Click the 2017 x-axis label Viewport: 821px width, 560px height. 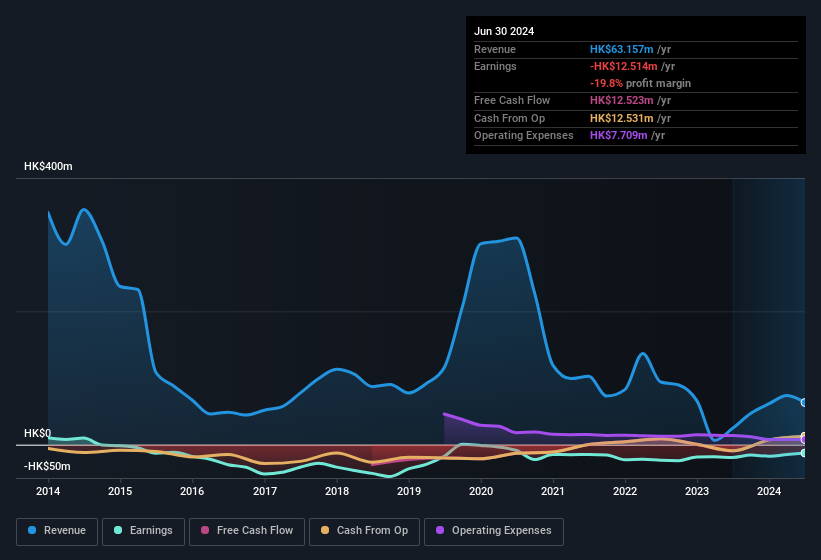click(265, 491)
